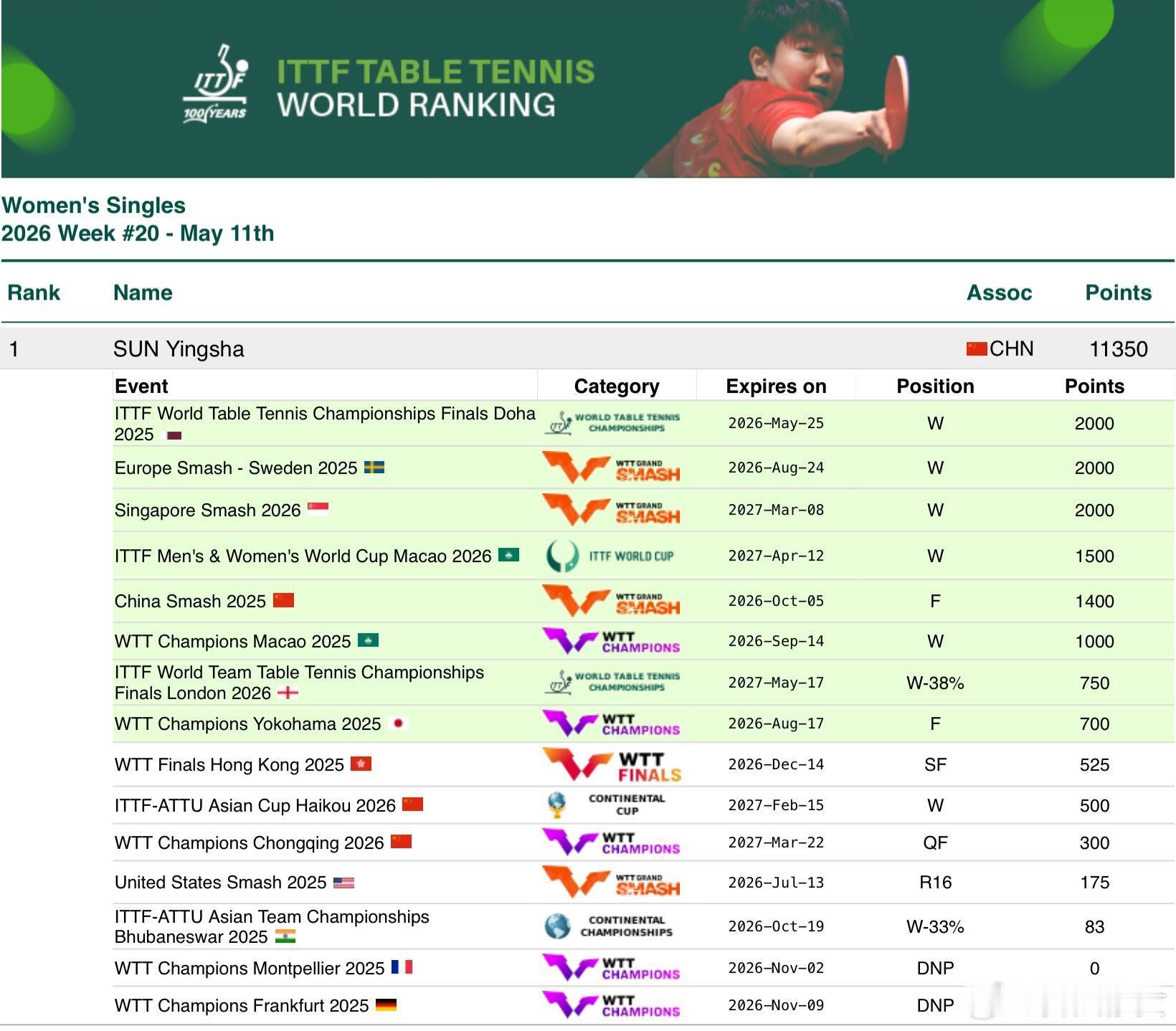Click the "2026 Week #20 - May 11th" text
The height and width of the screenshot is (1031, 1176).
(x=138, y=233)
